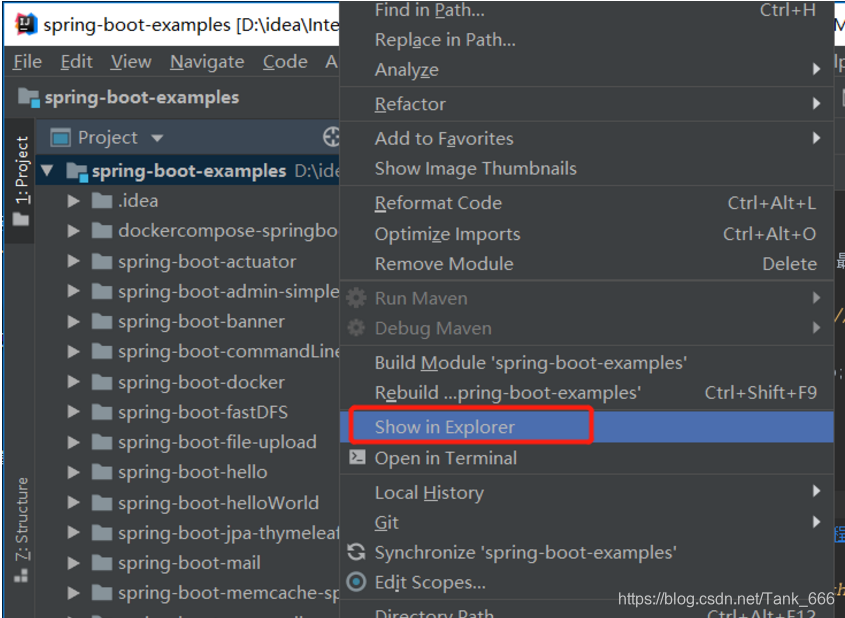Open the Git submenu

[x=587, y=522]
